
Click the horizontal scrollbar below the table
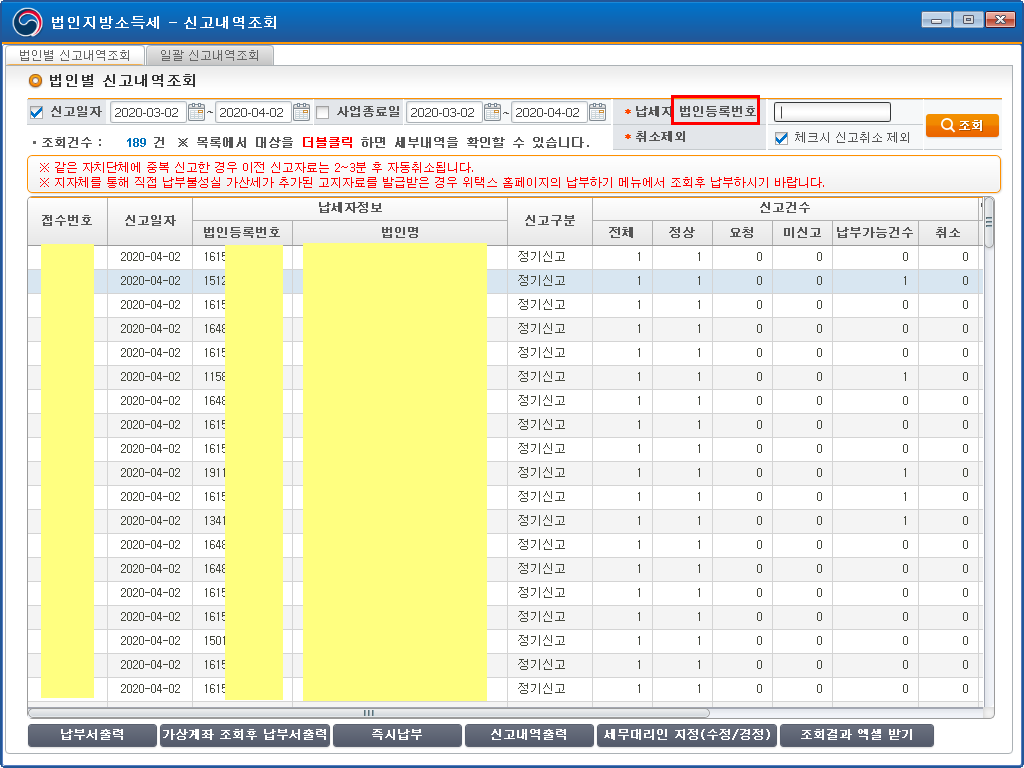pyautogui.click(x=368, y=713)
